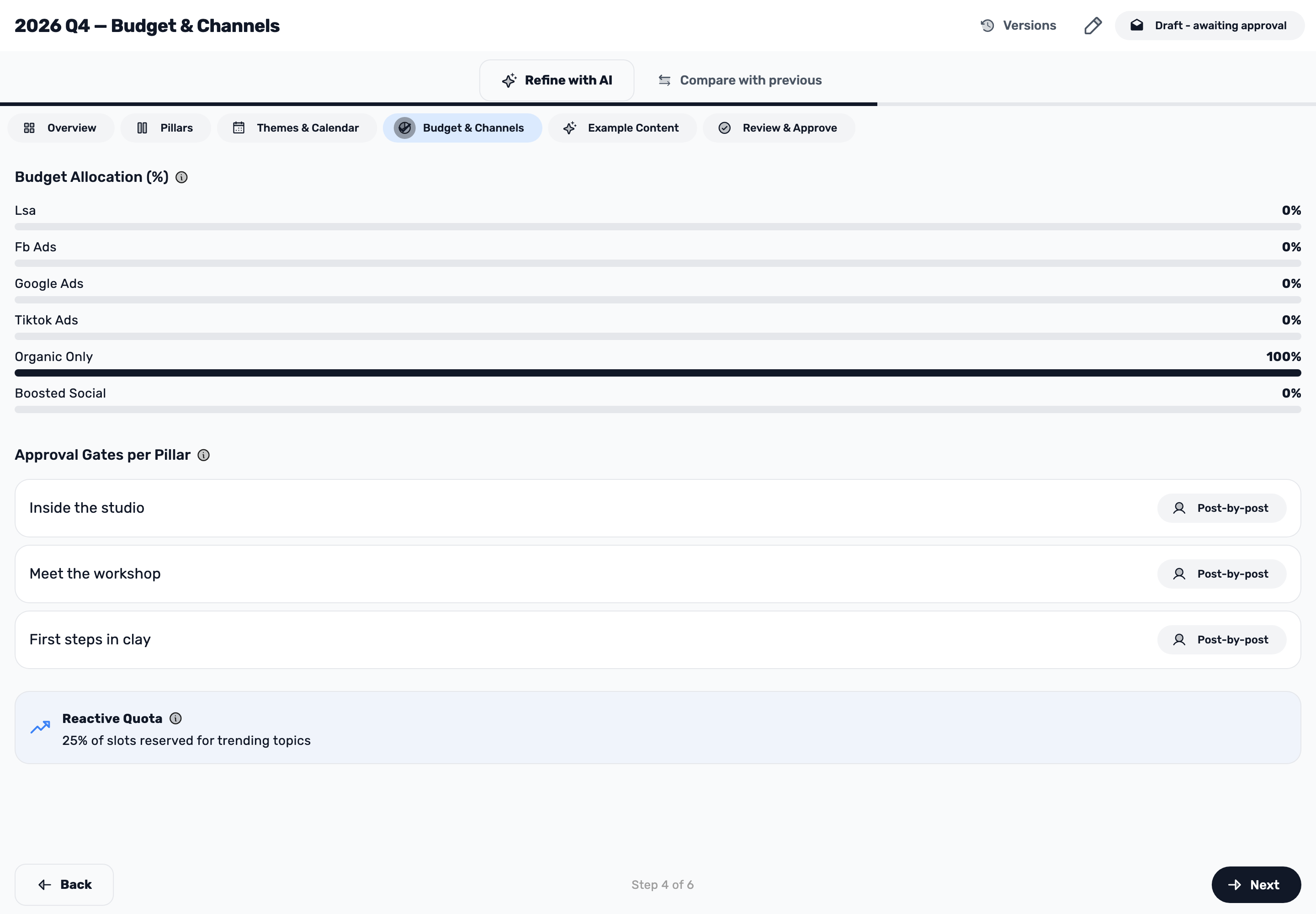Go to the Example Content tab
Image resolution: width=1316 pixels, height=914 pixels.
pyautogui.click(x=622, y=128)
